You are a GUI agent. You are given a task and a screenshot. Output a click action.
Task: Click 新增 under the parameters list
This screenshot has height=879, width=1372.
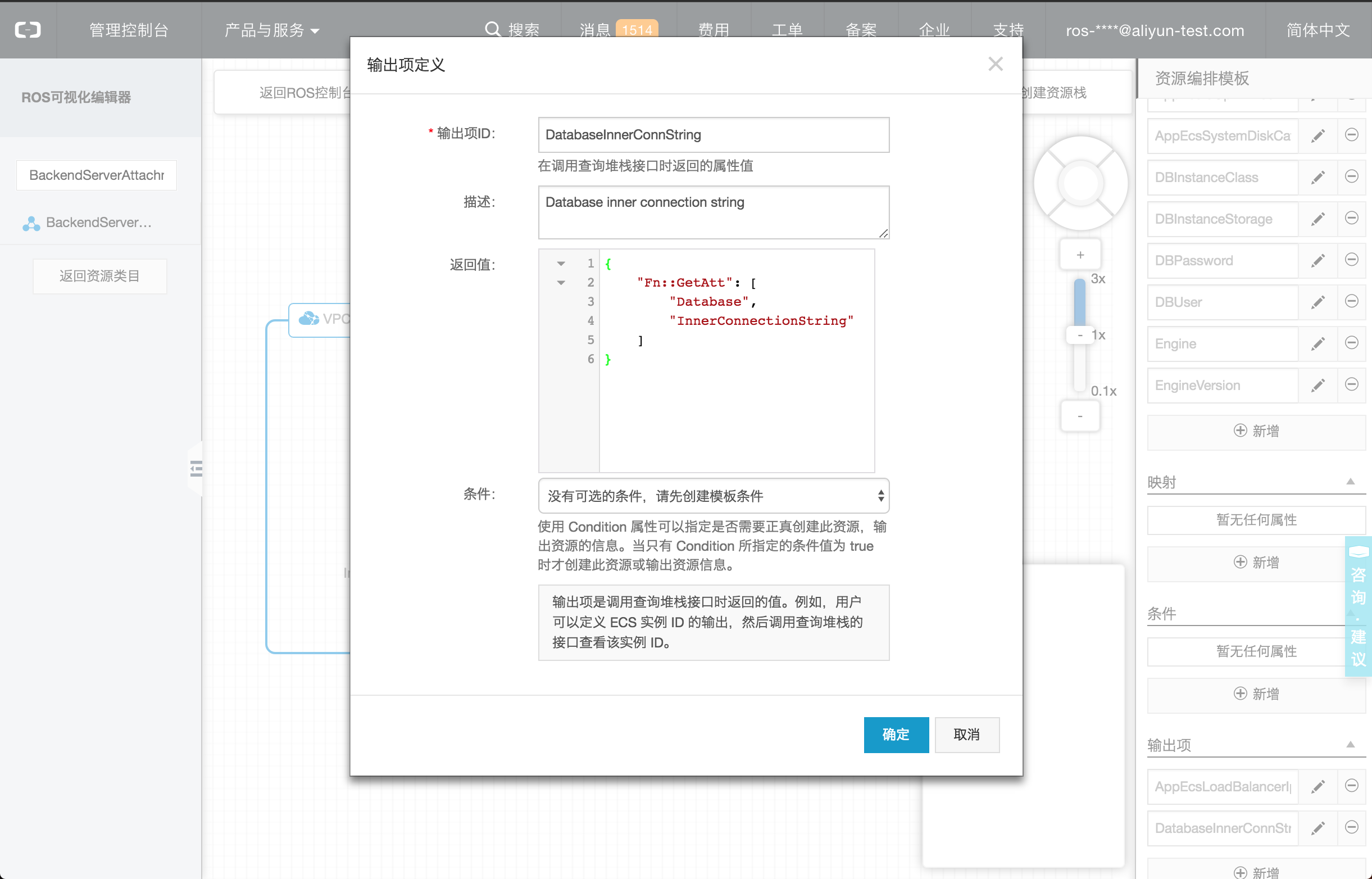[1256, 432]
